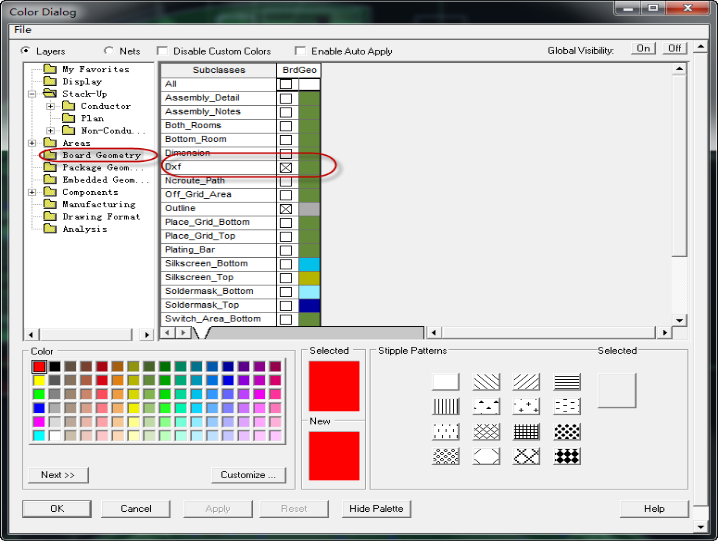This screenshot has width=718, height=542.
Task: Open Customize ... color options
Action: [248, 475]
